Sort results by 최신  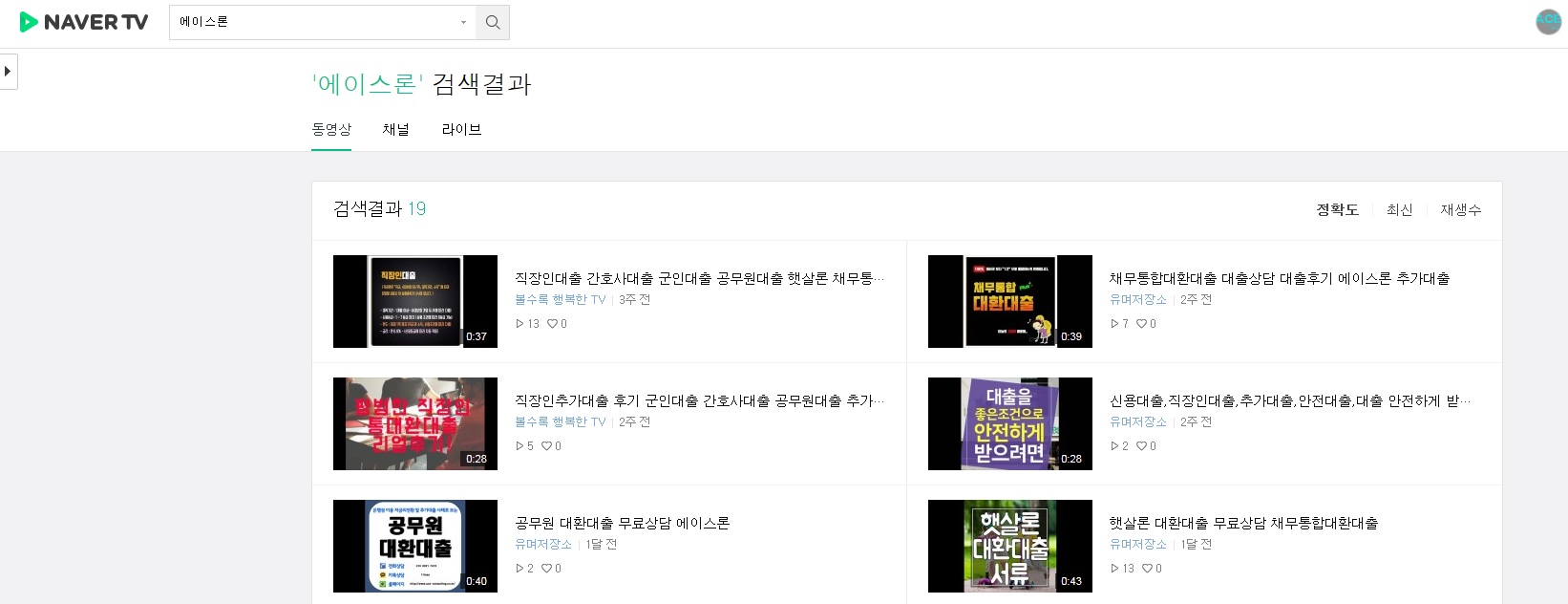(x=1399, y=210)
